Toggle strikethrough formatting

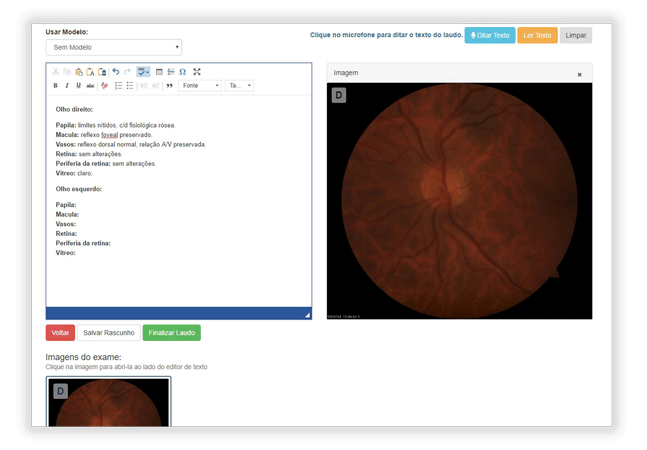[x=90, y=86]
